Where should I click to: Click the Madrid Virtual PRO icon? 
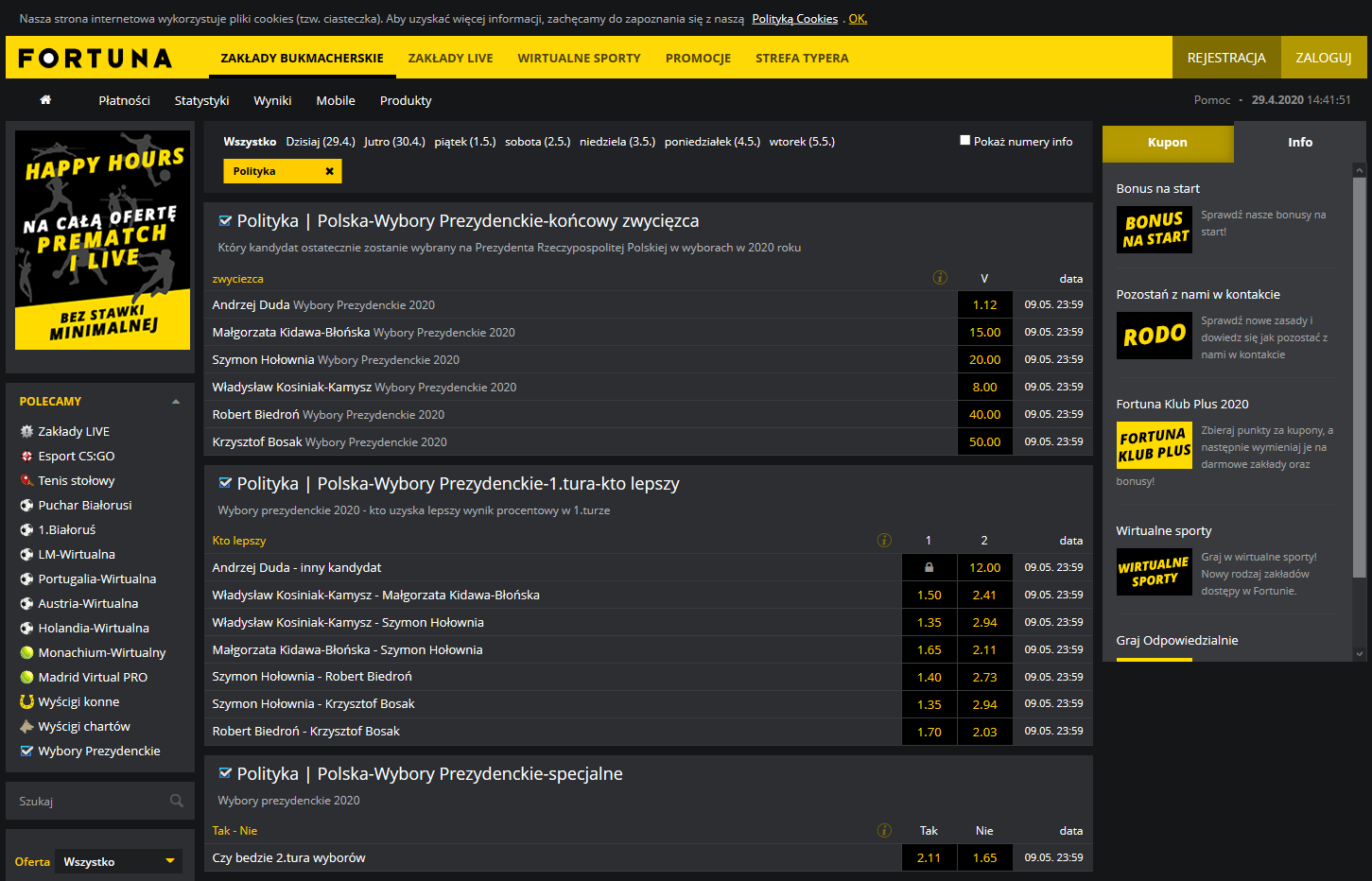click(26, 677)
